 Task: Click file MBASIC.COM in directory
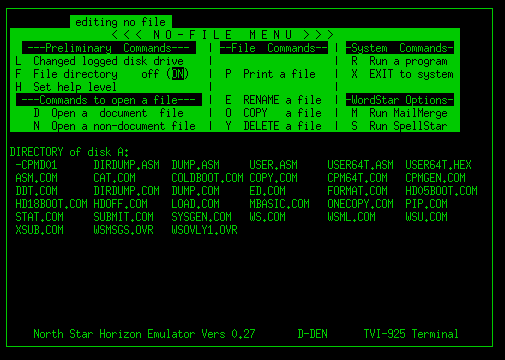point(279,204)
